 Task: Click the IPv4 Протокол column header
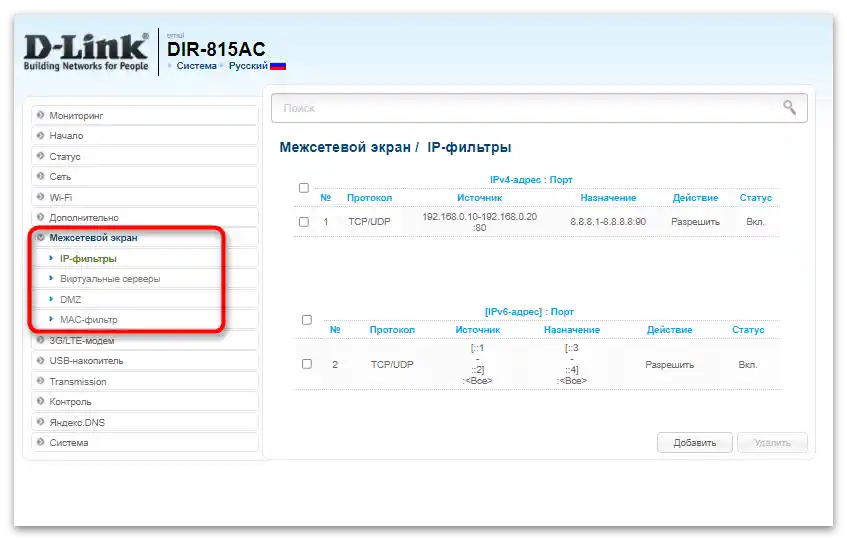coord(369,198)
